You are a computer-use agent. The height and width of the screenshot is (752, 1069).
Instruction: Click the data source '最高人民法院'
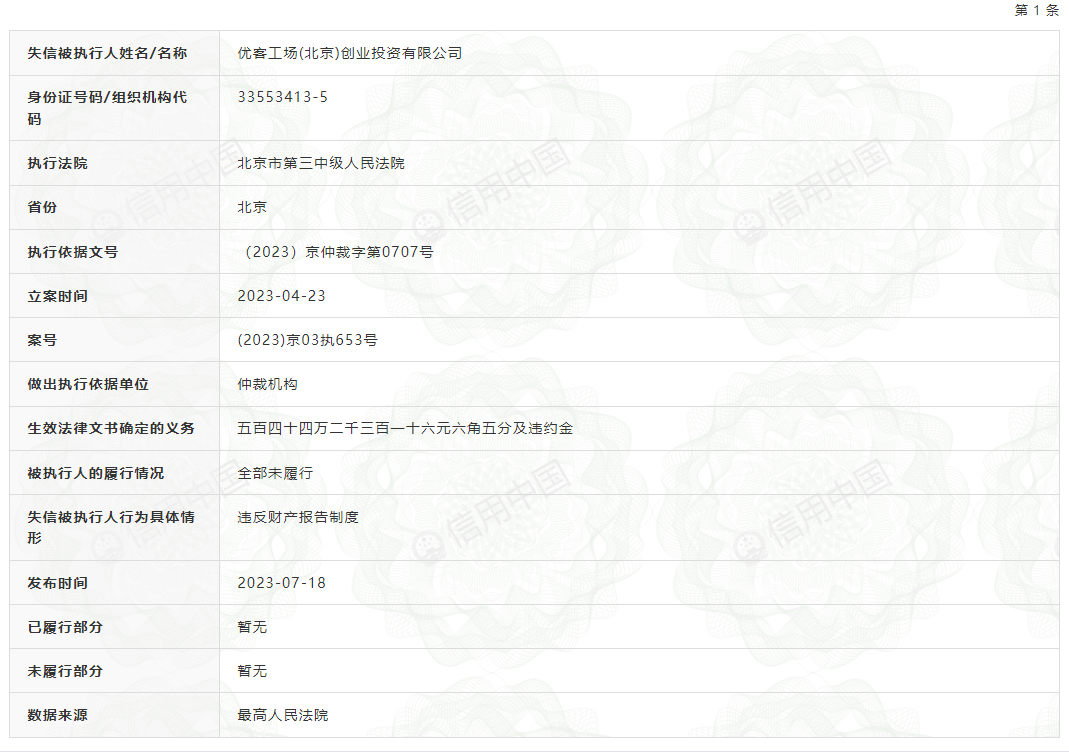pyautogui.click(x=283, y=715)
